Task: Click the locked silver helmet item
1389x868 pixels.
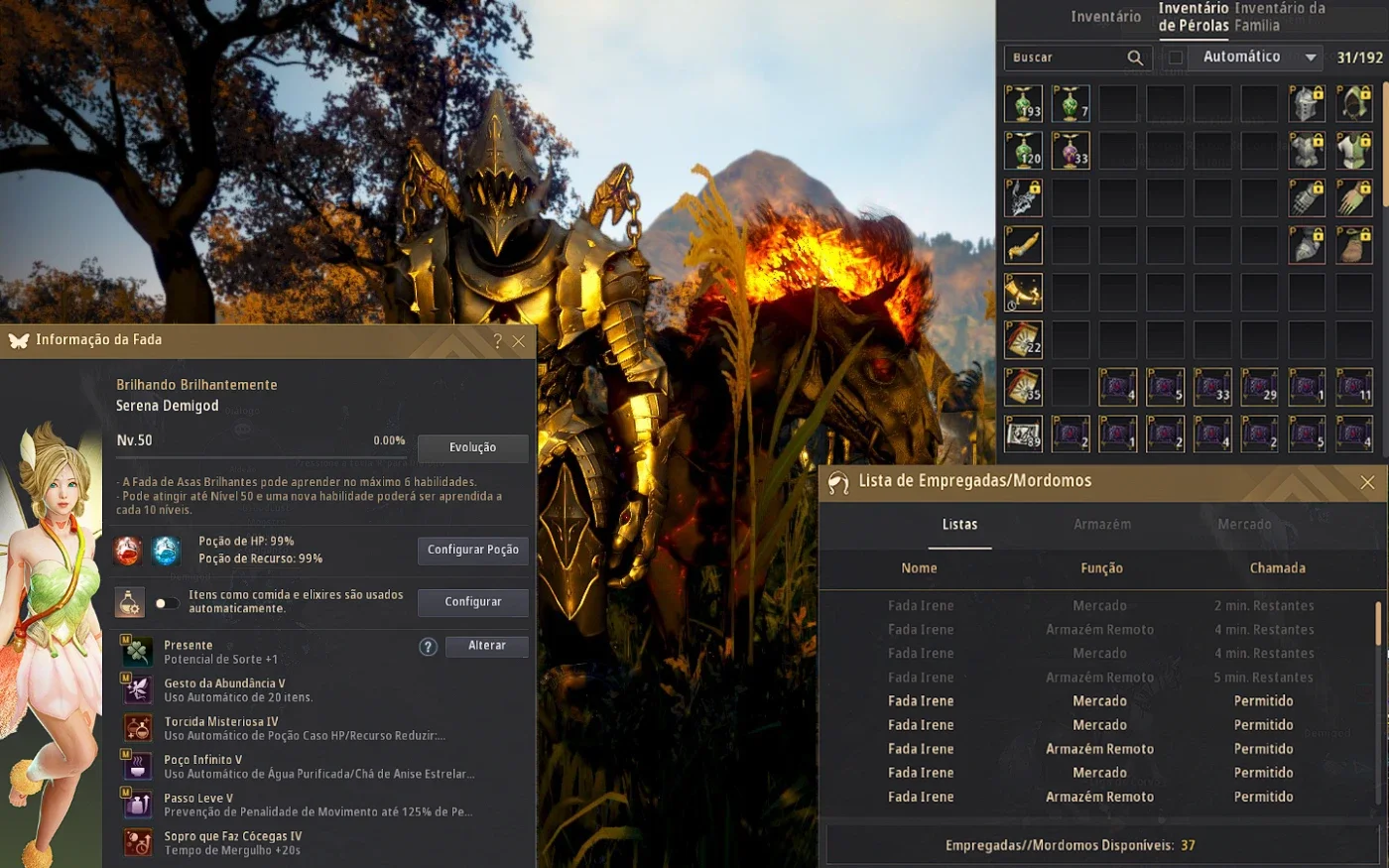Action: coord(1307,103)
